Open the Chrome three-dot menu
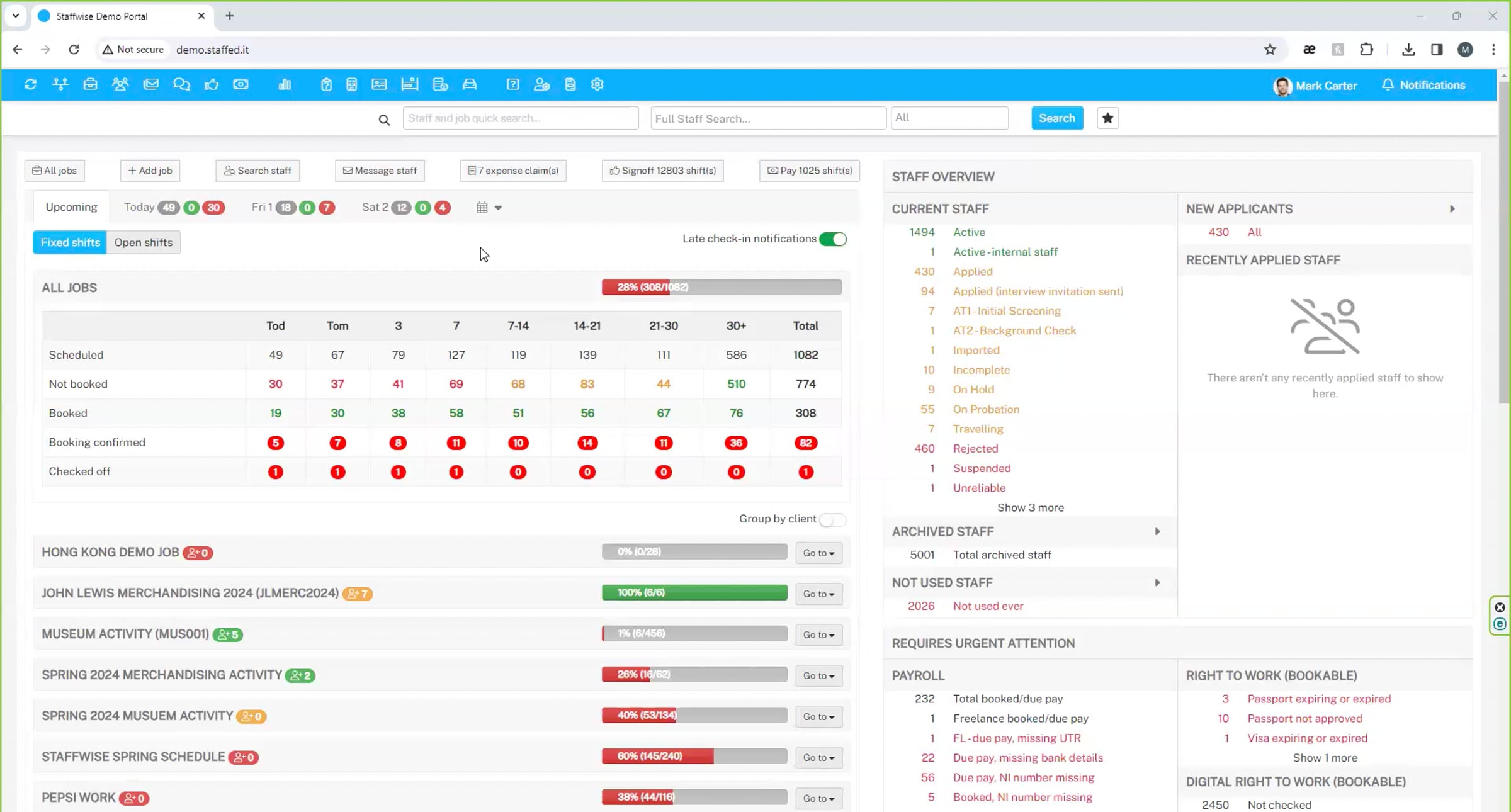Viewport: 1511px width, 812px height. [x=1493, y=50]
